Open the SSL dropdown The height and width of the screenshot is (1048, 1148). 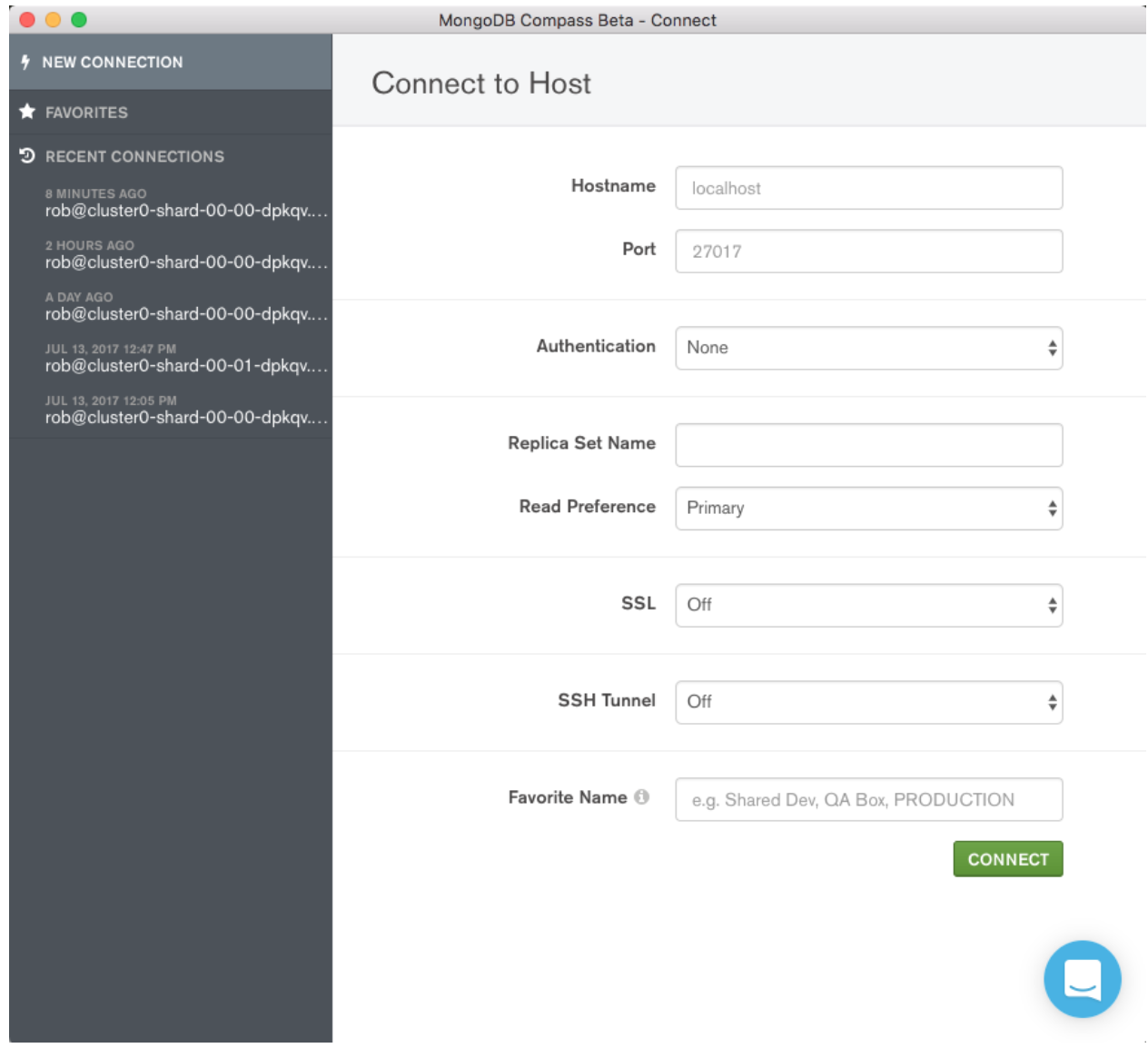pos(868,605)
